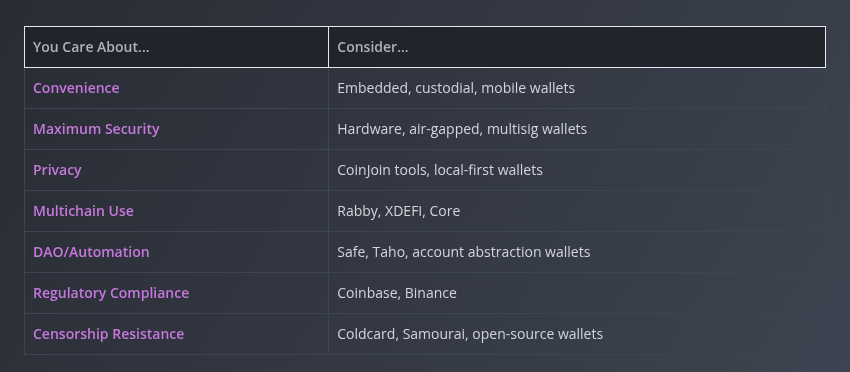Select "Safe, Taho, account abstraction wallets" text
850x372 pixels.
click(463, 252)
